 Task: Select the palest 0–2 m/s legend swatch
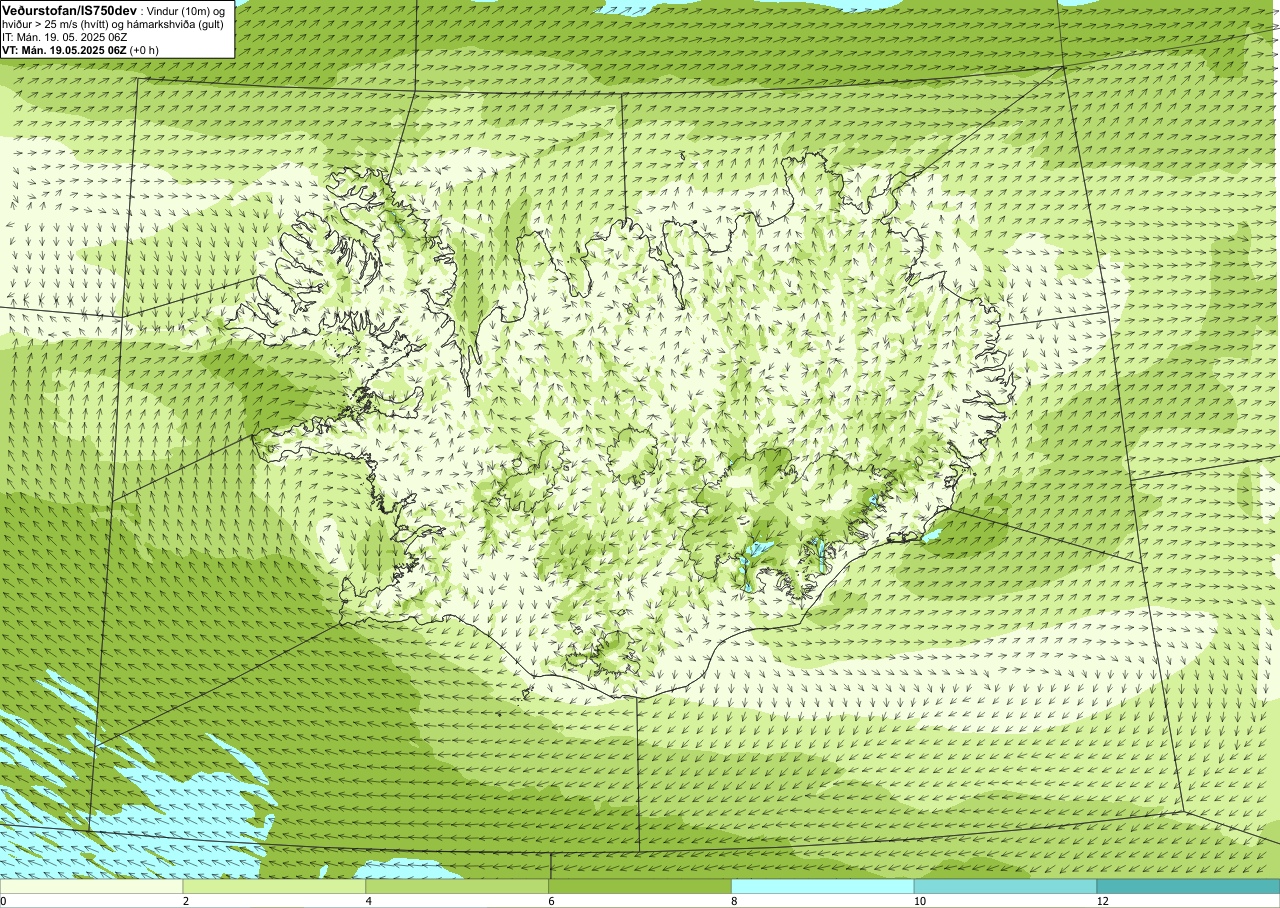click(92, 886)
